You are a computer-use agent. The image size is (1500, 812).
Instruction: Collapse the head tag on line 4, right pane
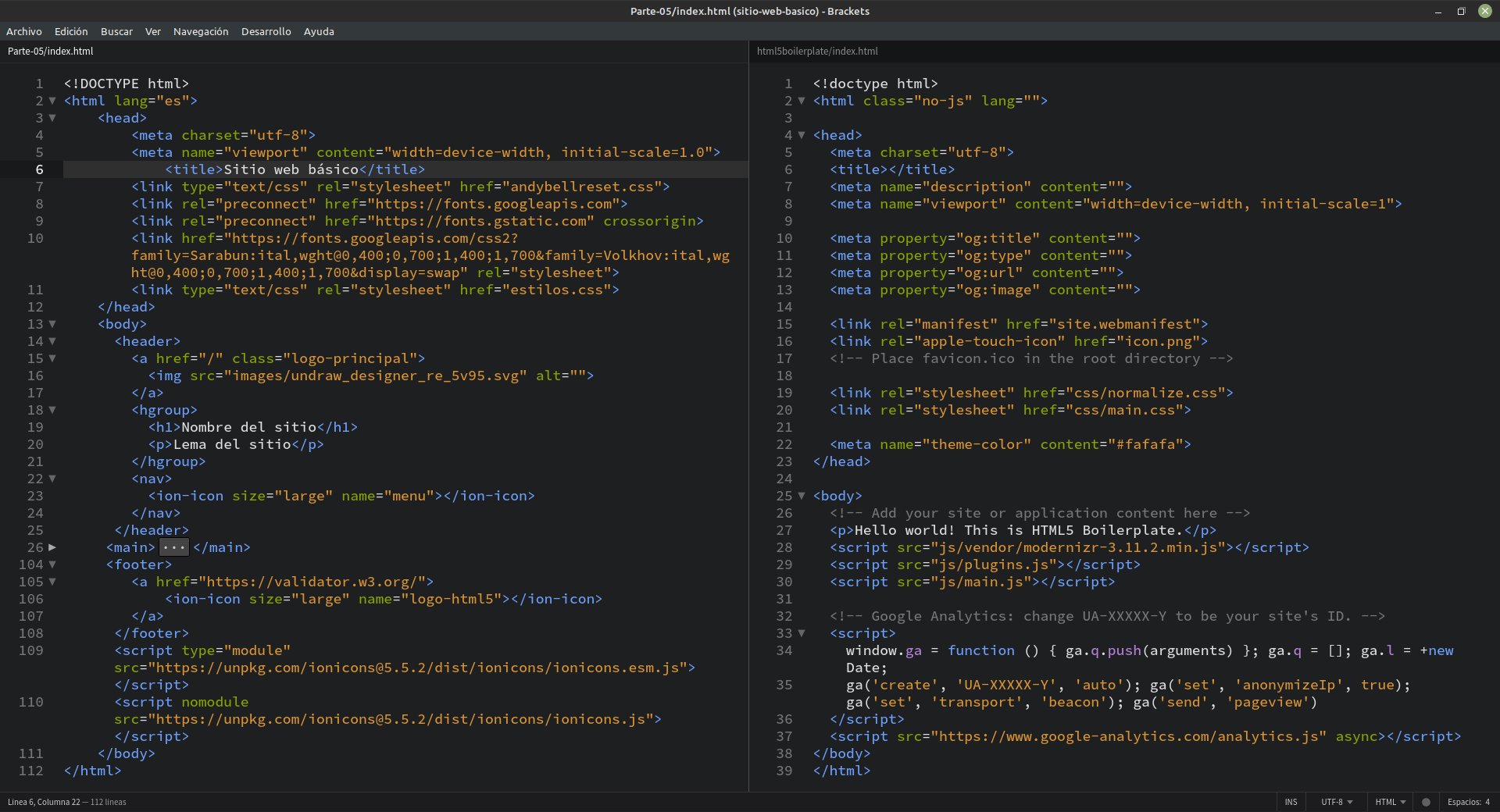point(802,135)
